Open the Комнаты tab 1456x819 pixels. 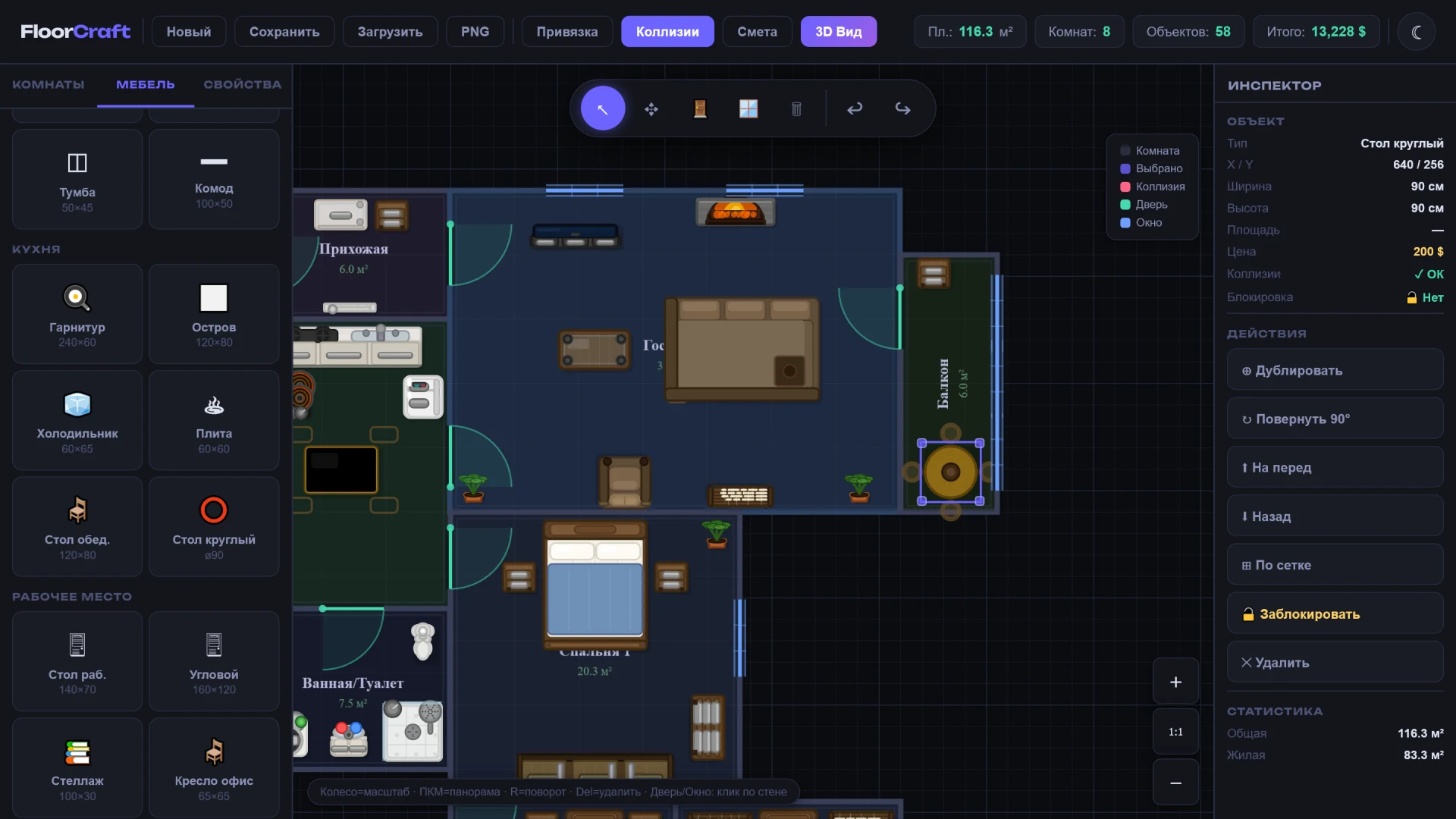(x=48, y=84)
